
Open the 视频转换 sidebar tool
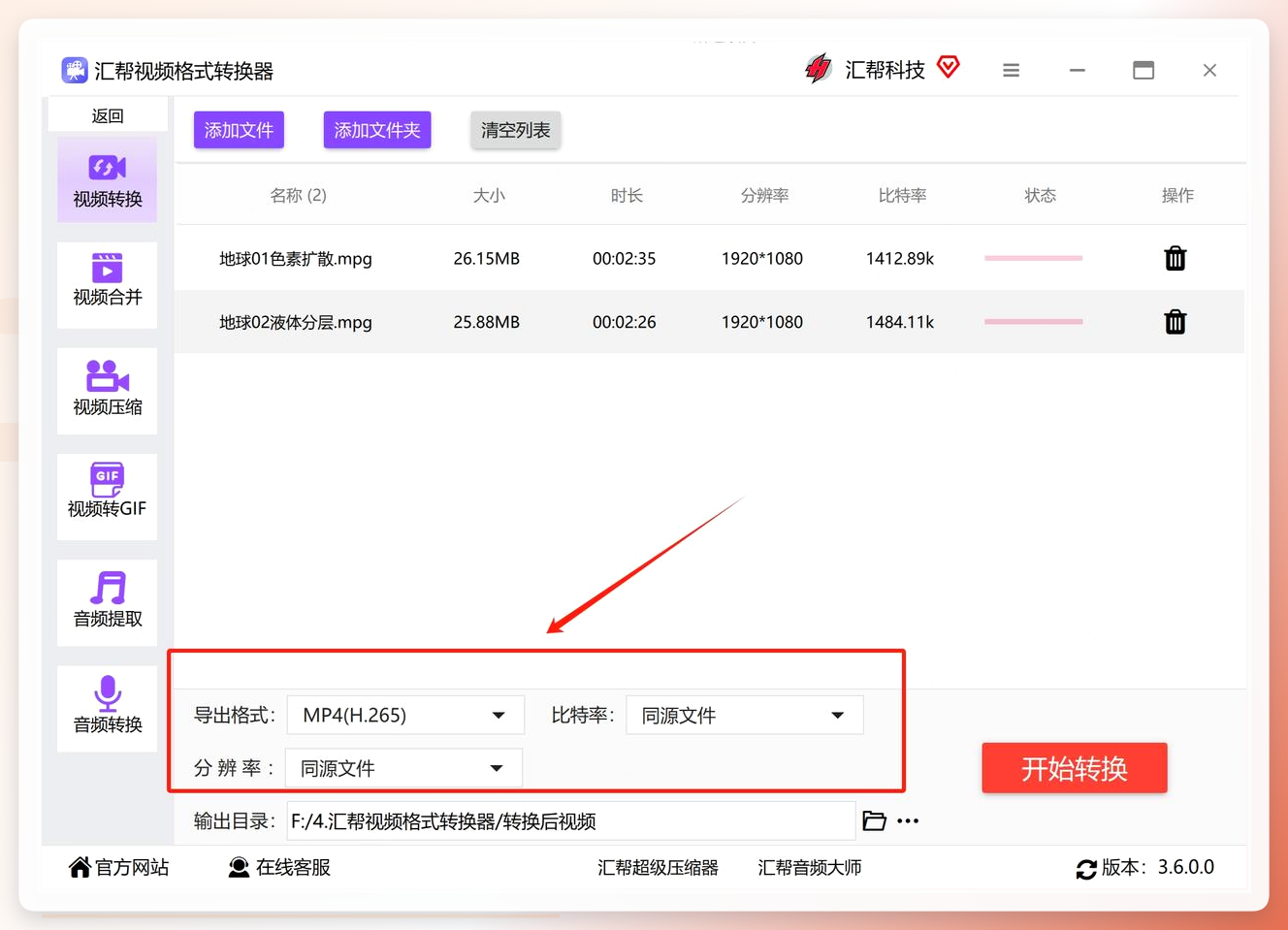(x=108, y=180)
